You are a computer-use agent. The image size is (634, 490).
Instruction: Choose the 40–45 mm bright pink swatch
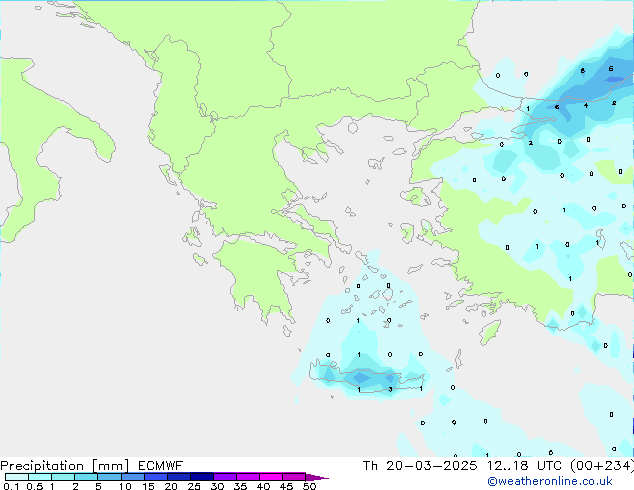point(271,477)
